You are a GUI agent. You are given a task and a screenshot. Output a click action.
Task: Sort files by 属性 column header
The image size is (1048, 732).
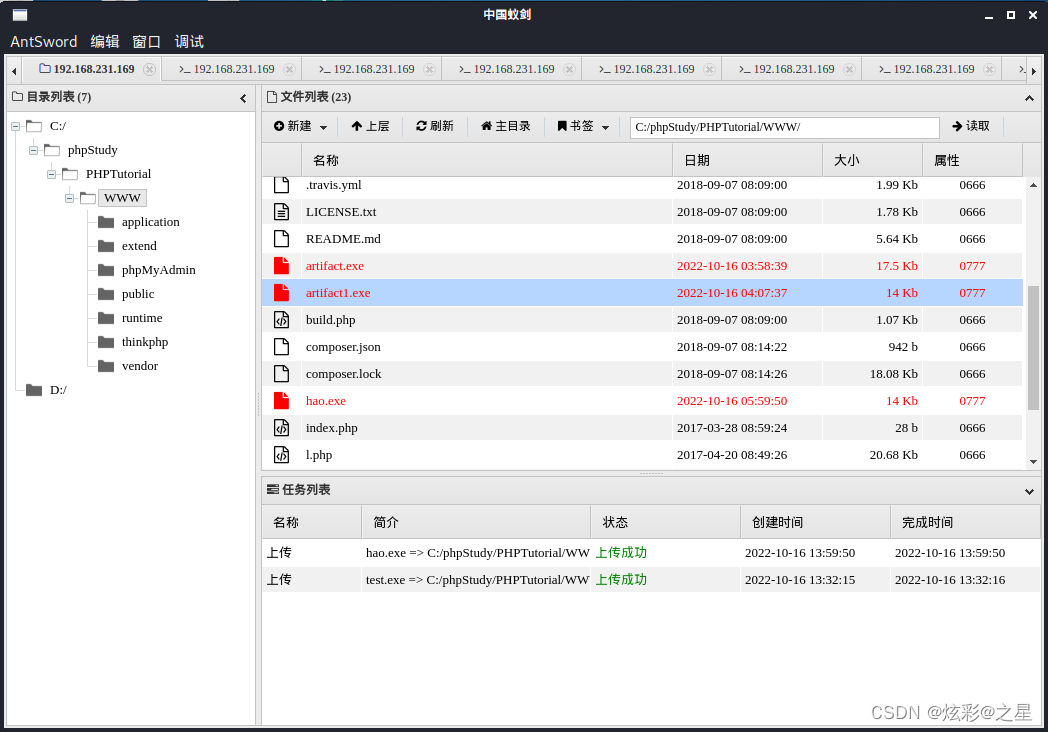tap(972, 160)
